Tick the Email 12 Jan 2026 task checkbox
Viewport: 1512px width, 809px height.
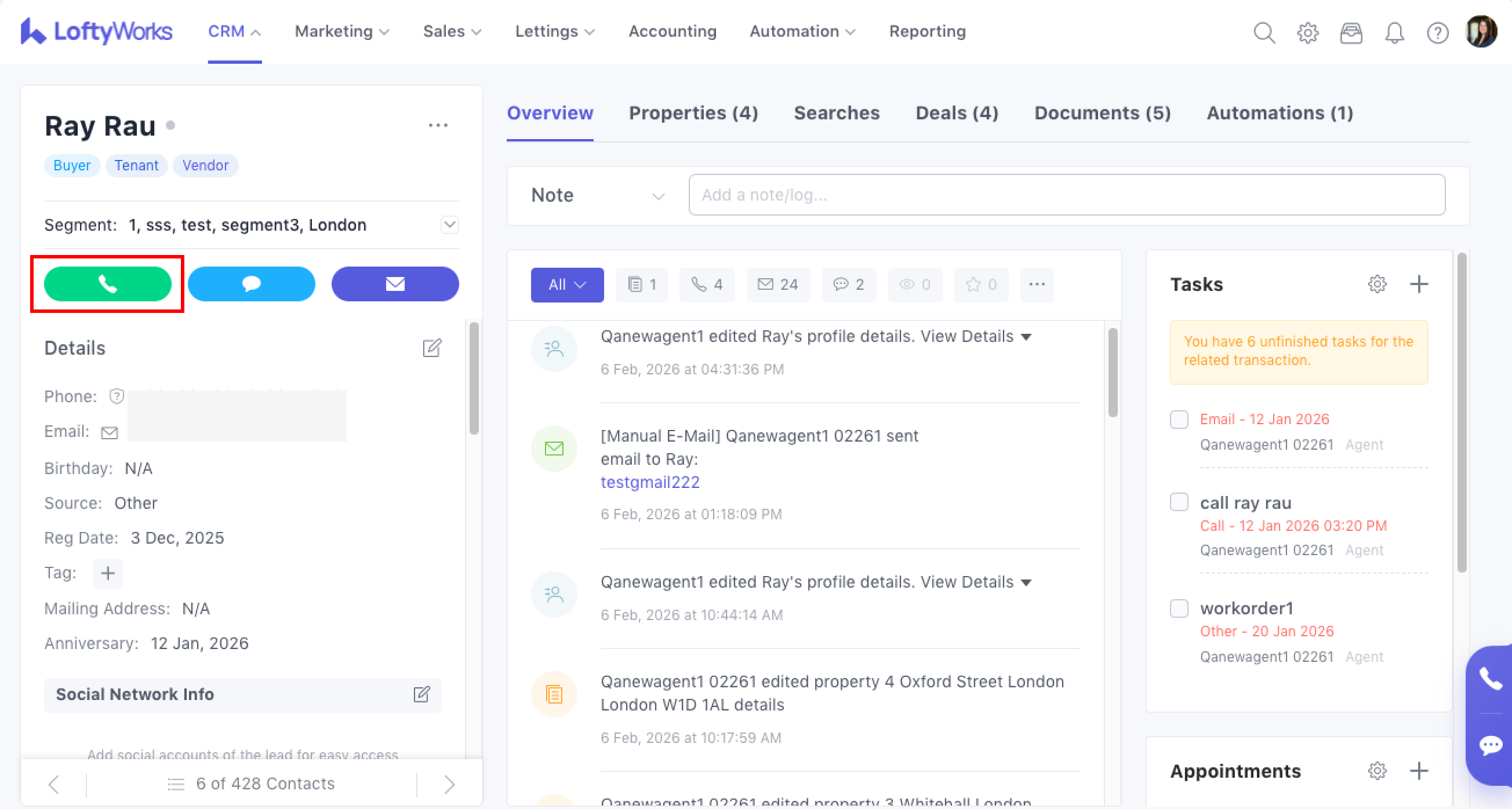(1179, 420)
